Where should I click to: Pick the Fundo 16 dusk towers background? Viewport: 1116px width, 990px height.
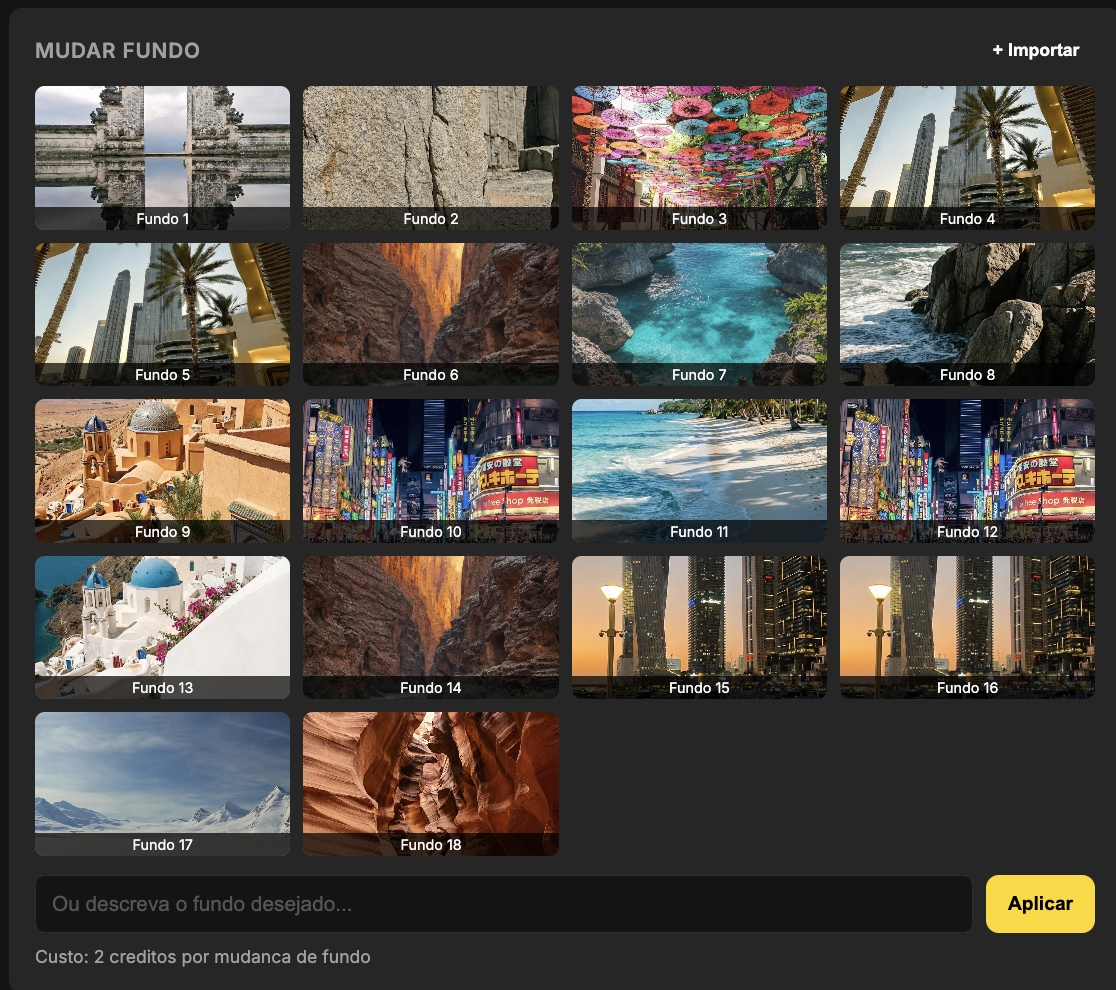tap(967, 627)
